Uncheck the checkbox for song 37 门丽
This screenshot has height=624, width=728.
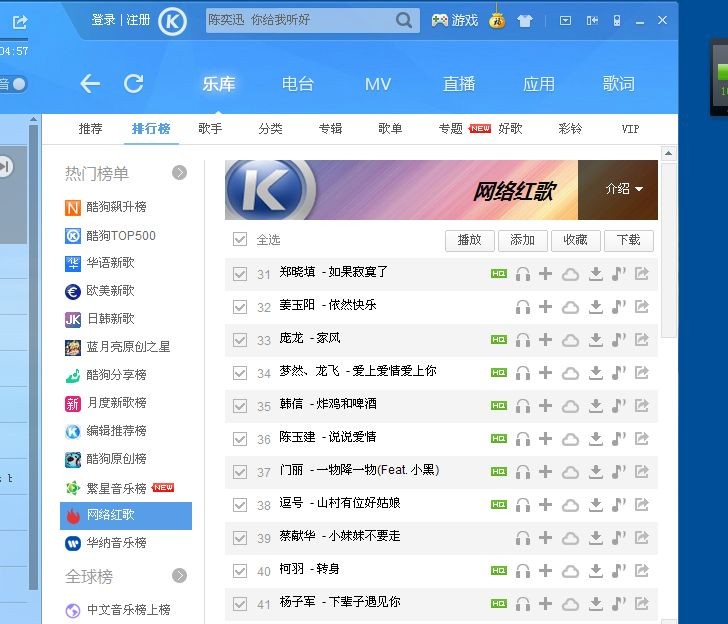click(x=239, y=471)
